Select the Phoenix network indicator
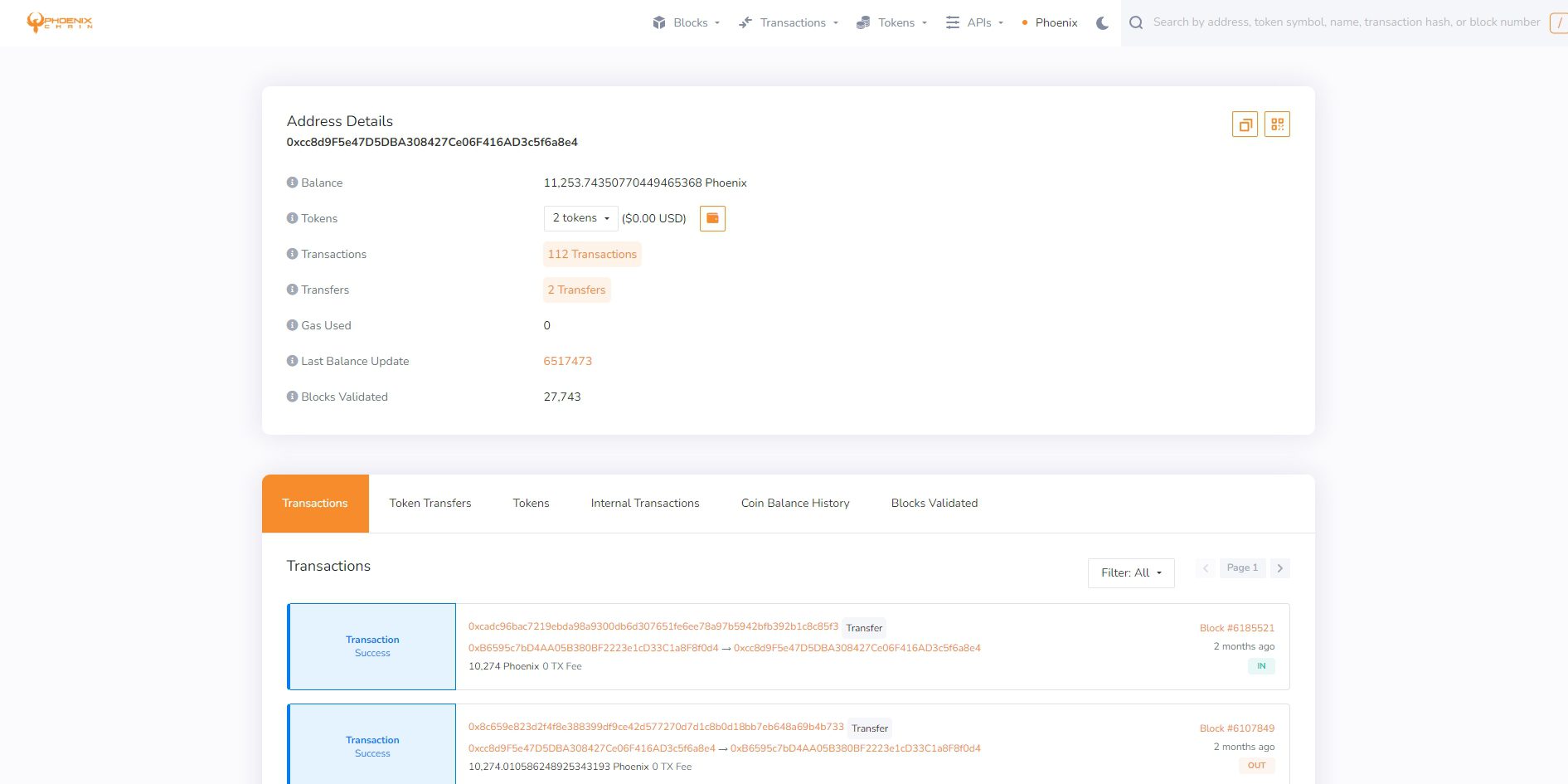The height and width of the screenshot is (784, 1568). (x=1050, y=23)
